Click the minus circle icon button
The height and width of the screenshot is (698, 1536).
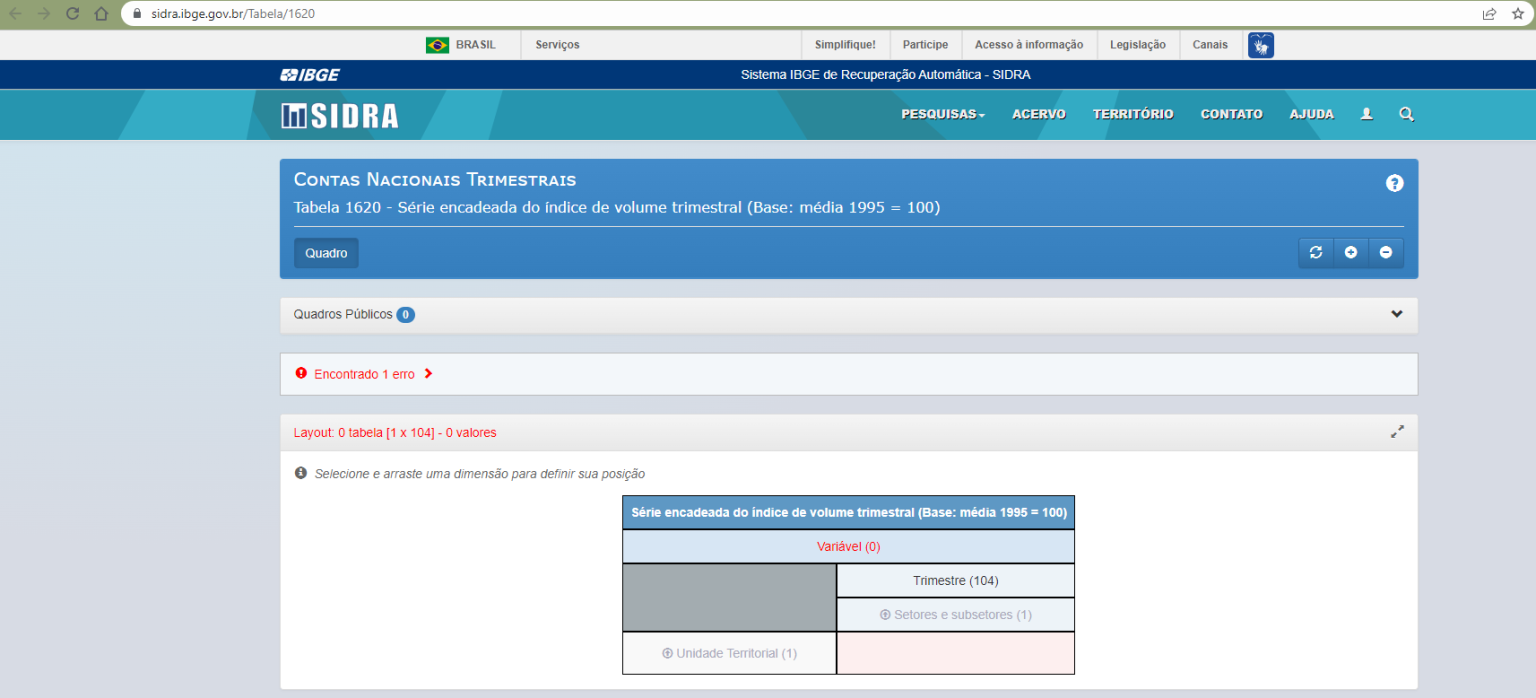(1386, 253)
